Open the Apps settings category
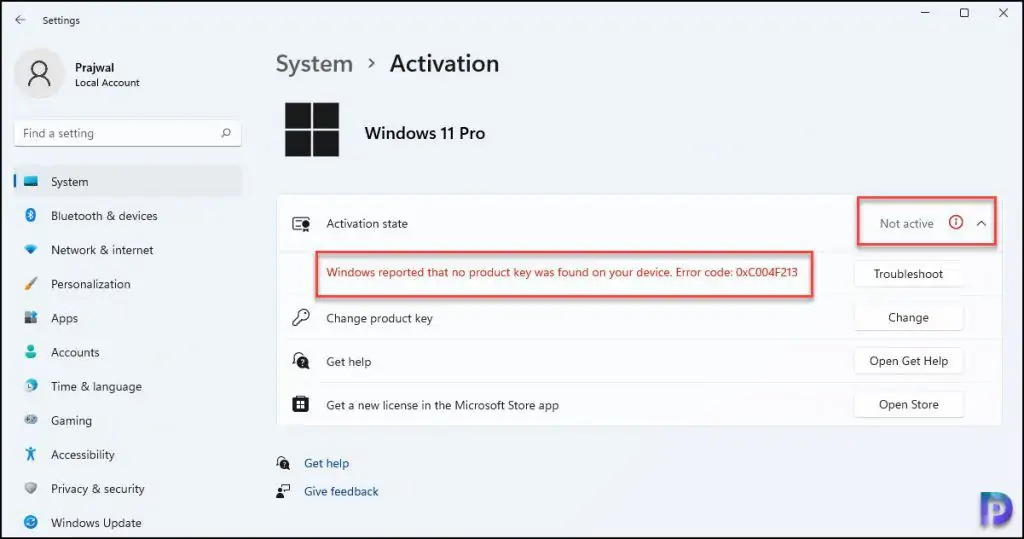Image resolution: width=1024 pixels, height=539 pixels. click(64, 318)
